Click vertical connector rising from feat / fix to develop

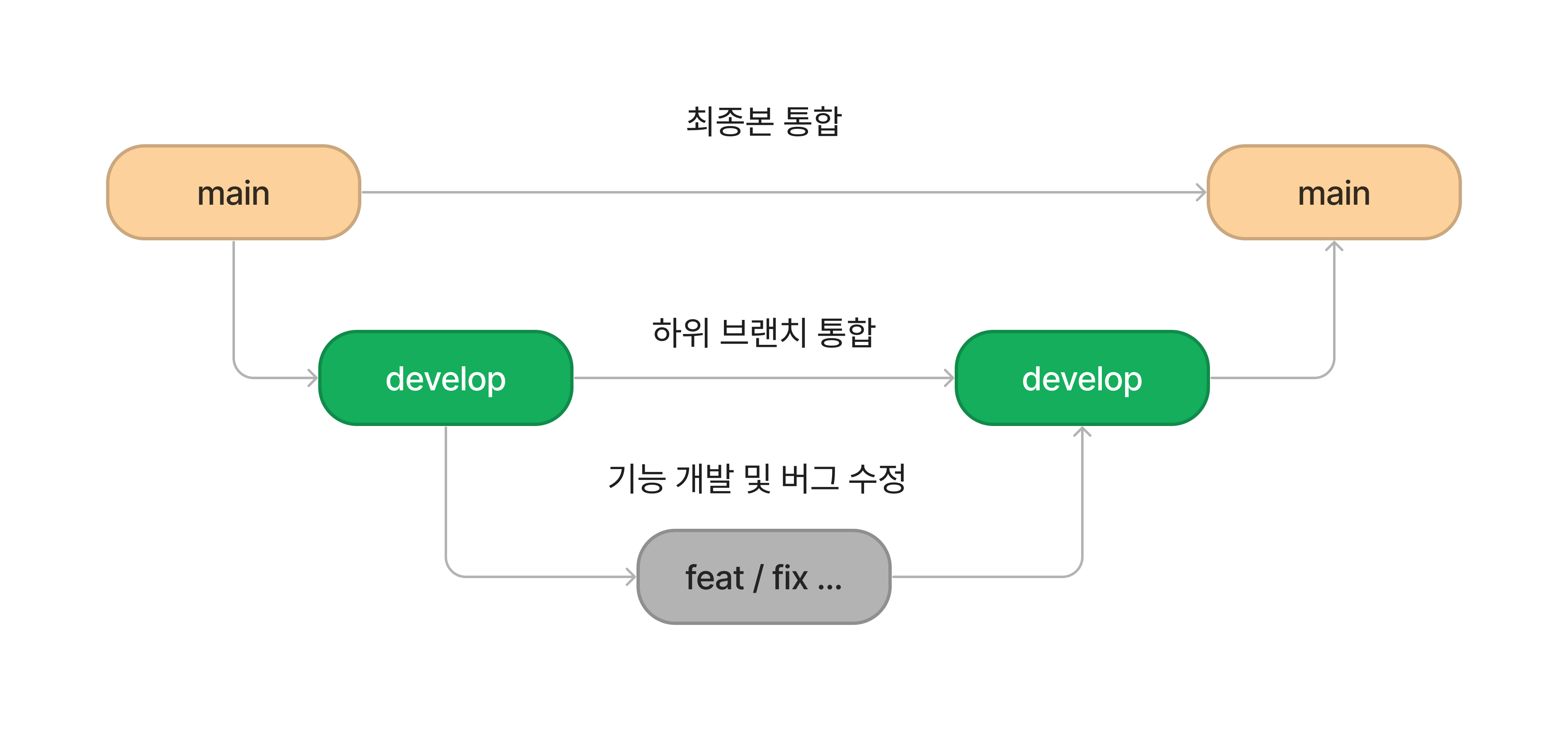point(1082,499)
